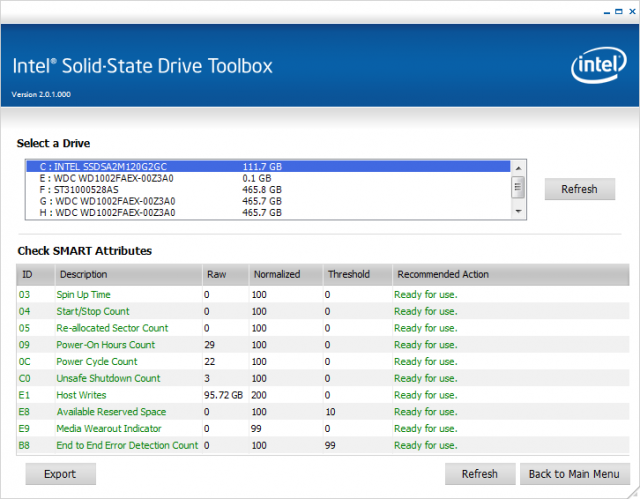This screenshot has height=499, width=640.
Task: Click the ID cell C0
Action: 24,378
